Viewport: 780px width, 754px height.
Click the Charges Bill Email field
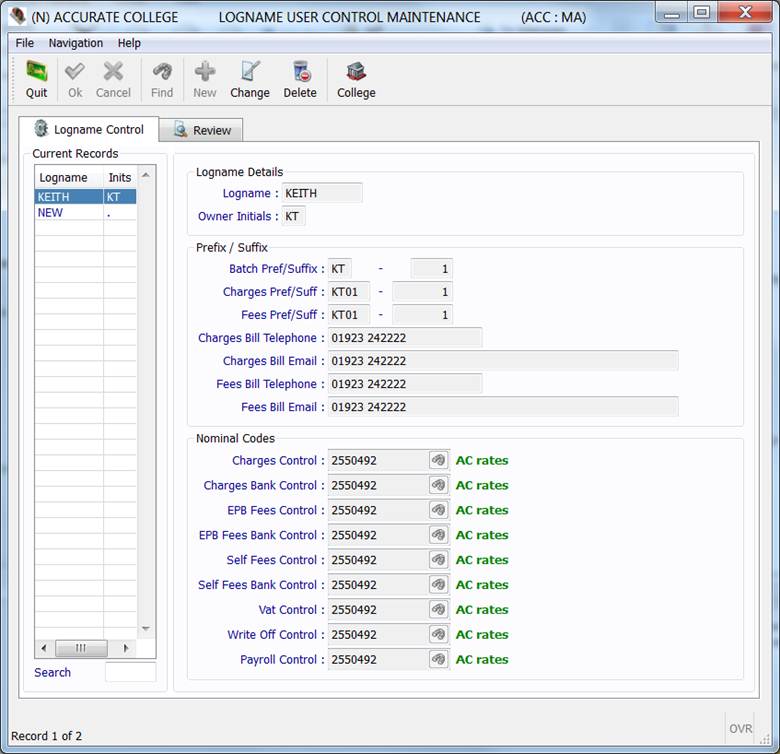(503, 361)
